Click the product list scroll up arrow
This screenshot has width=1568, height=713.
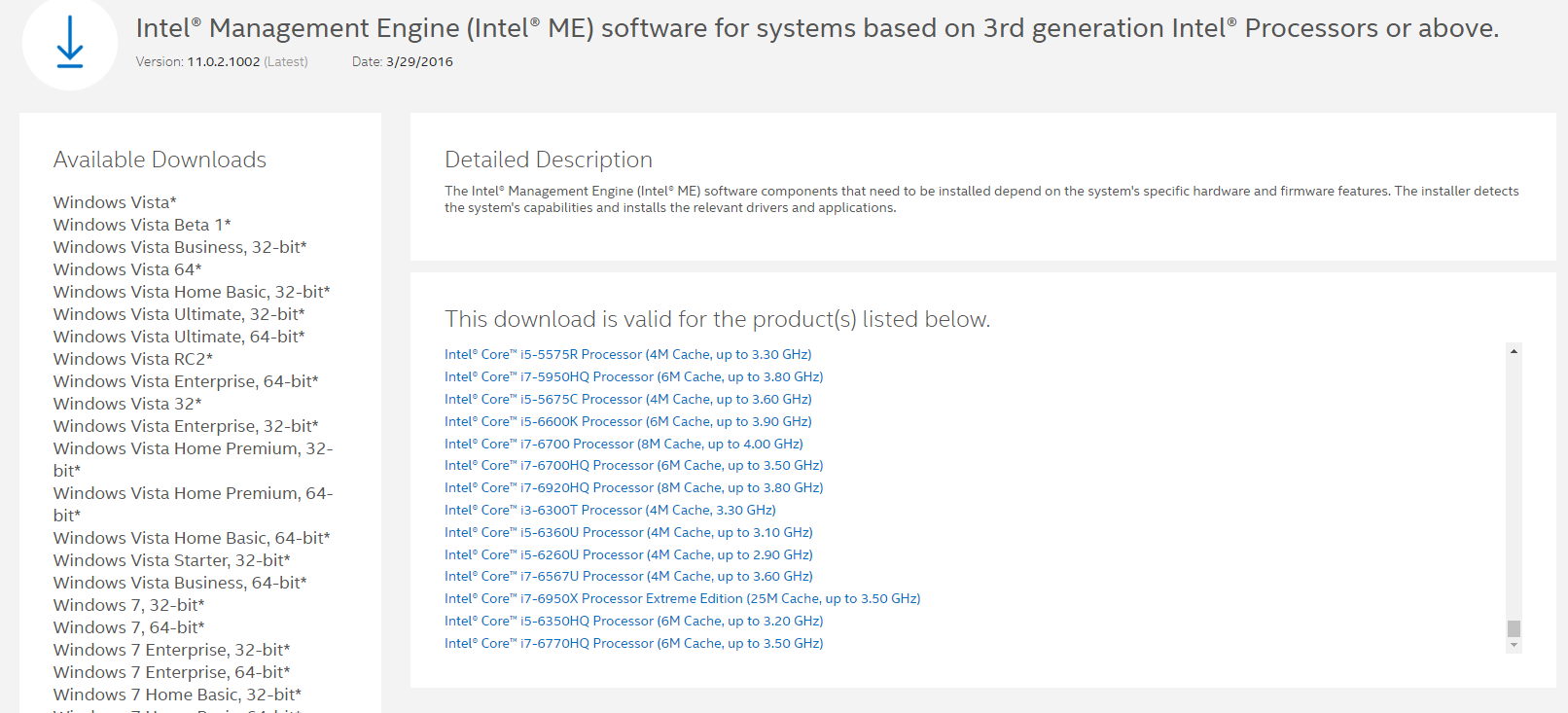(x=1514, y=351)
